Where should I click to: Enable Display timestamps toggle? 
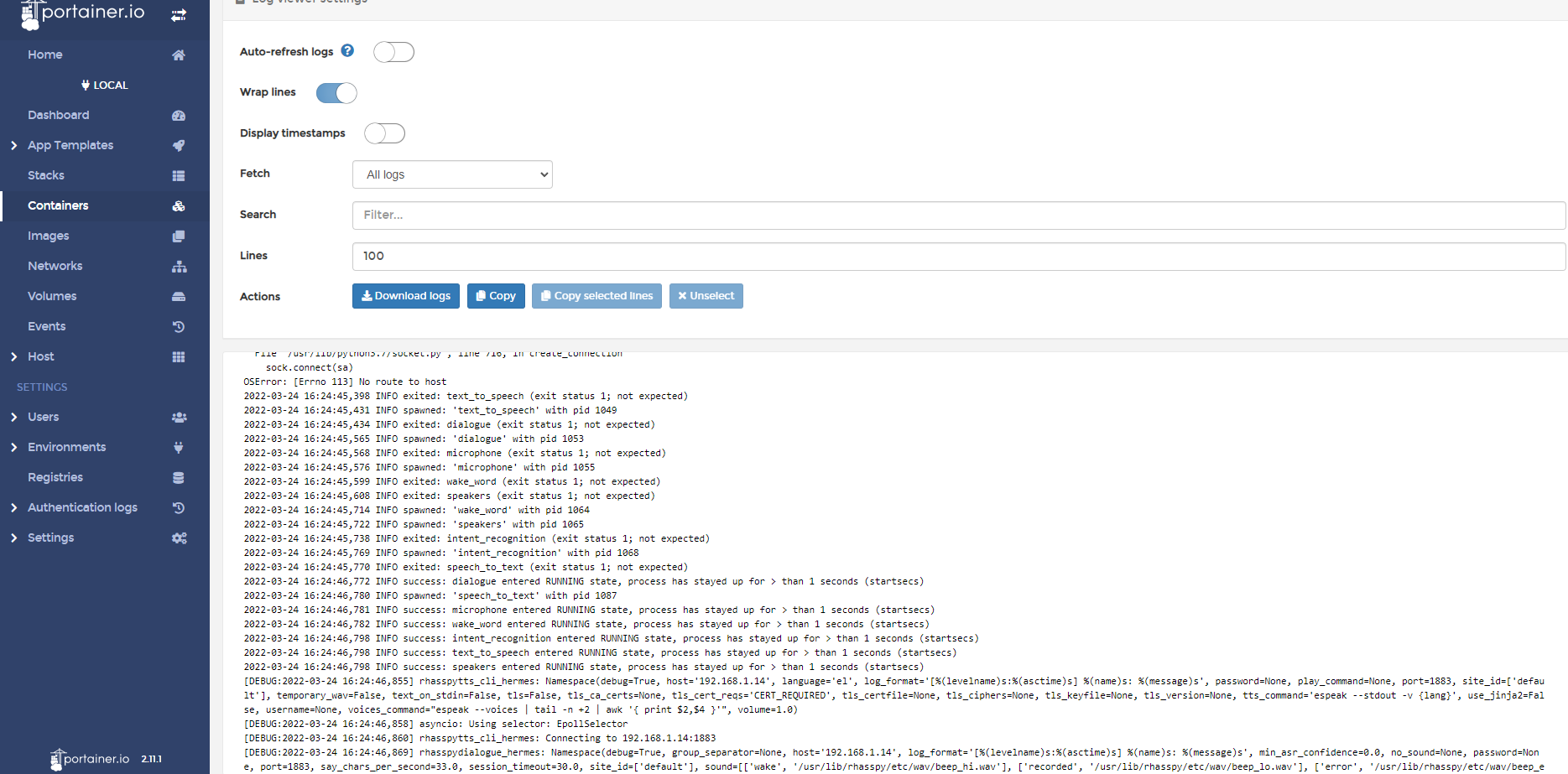(384, 133)
